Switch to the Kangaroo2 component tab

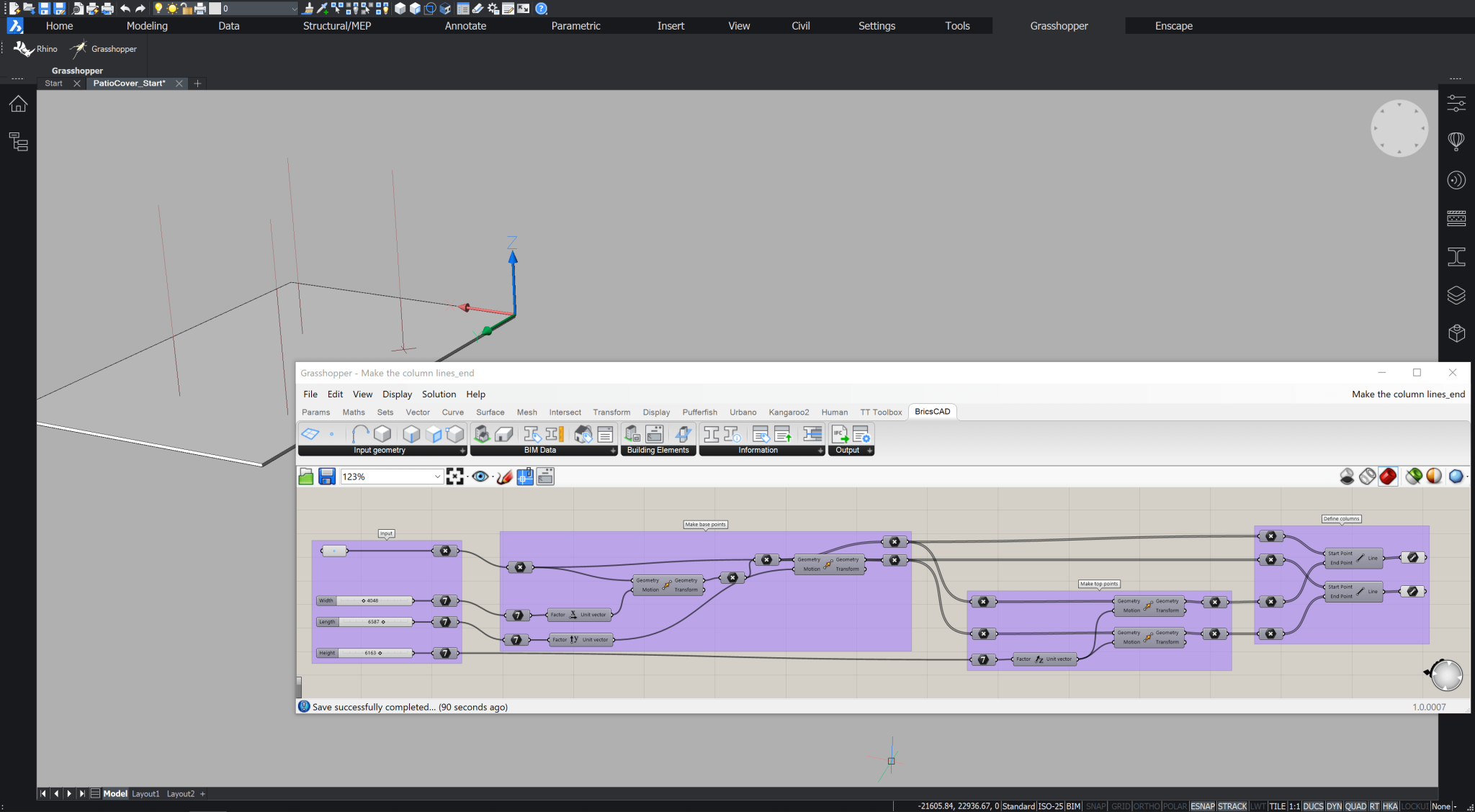pos(789,412)
